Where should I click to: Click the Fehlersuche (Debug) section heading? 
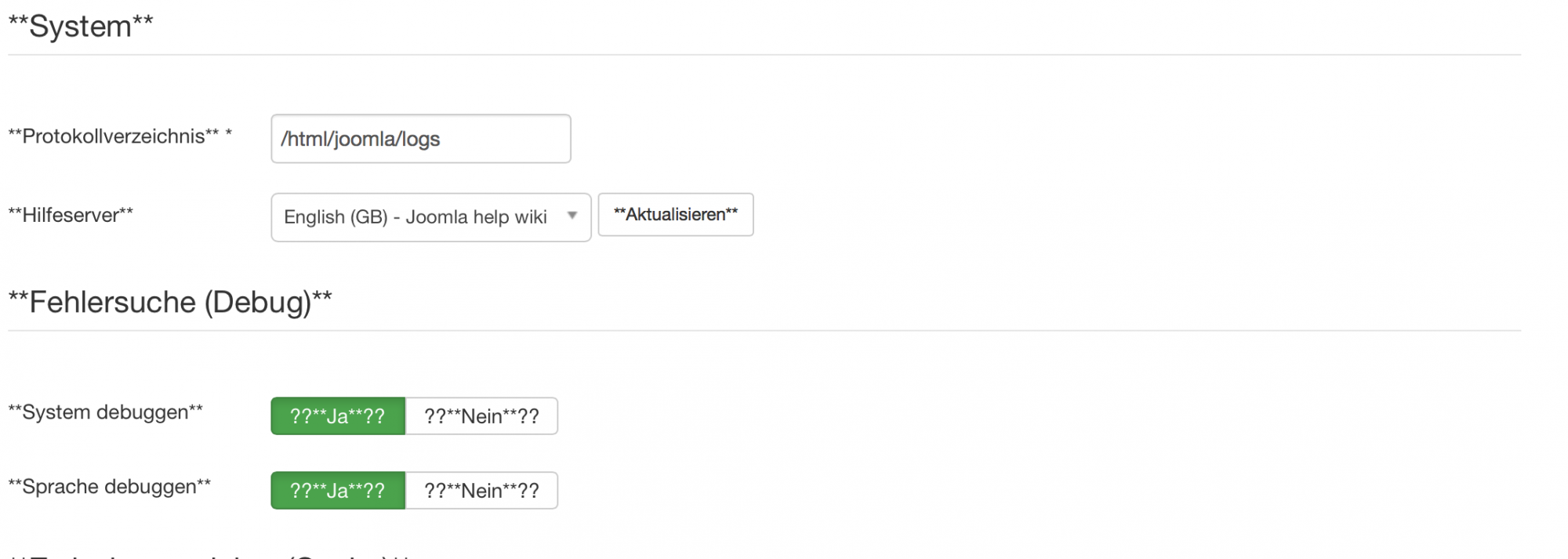pyautogui.click(x=170, y=302)
